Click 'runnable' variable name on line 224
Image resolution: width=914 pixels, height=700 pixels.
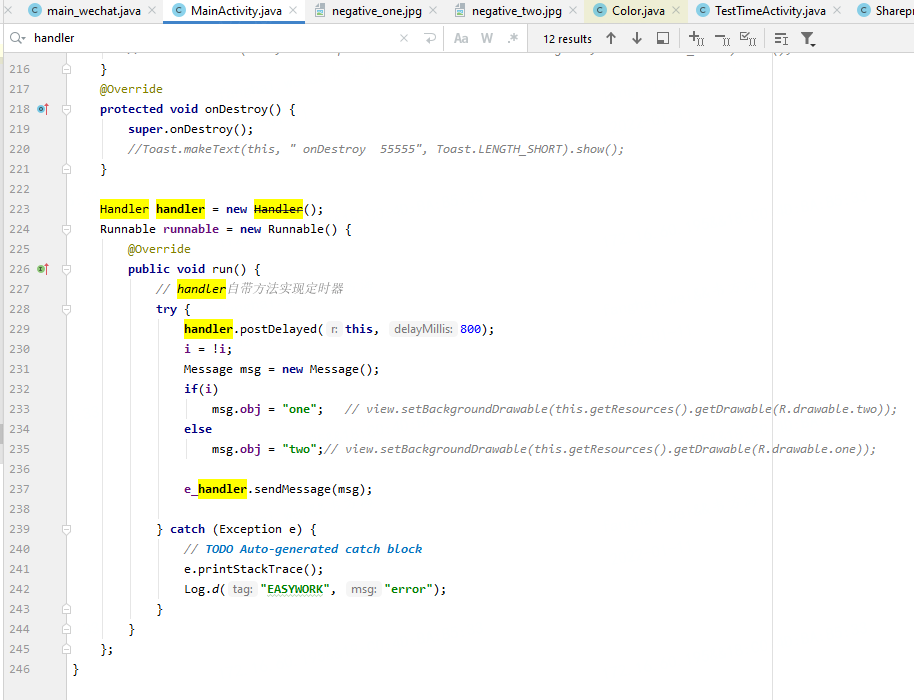(x=191, y=229)
